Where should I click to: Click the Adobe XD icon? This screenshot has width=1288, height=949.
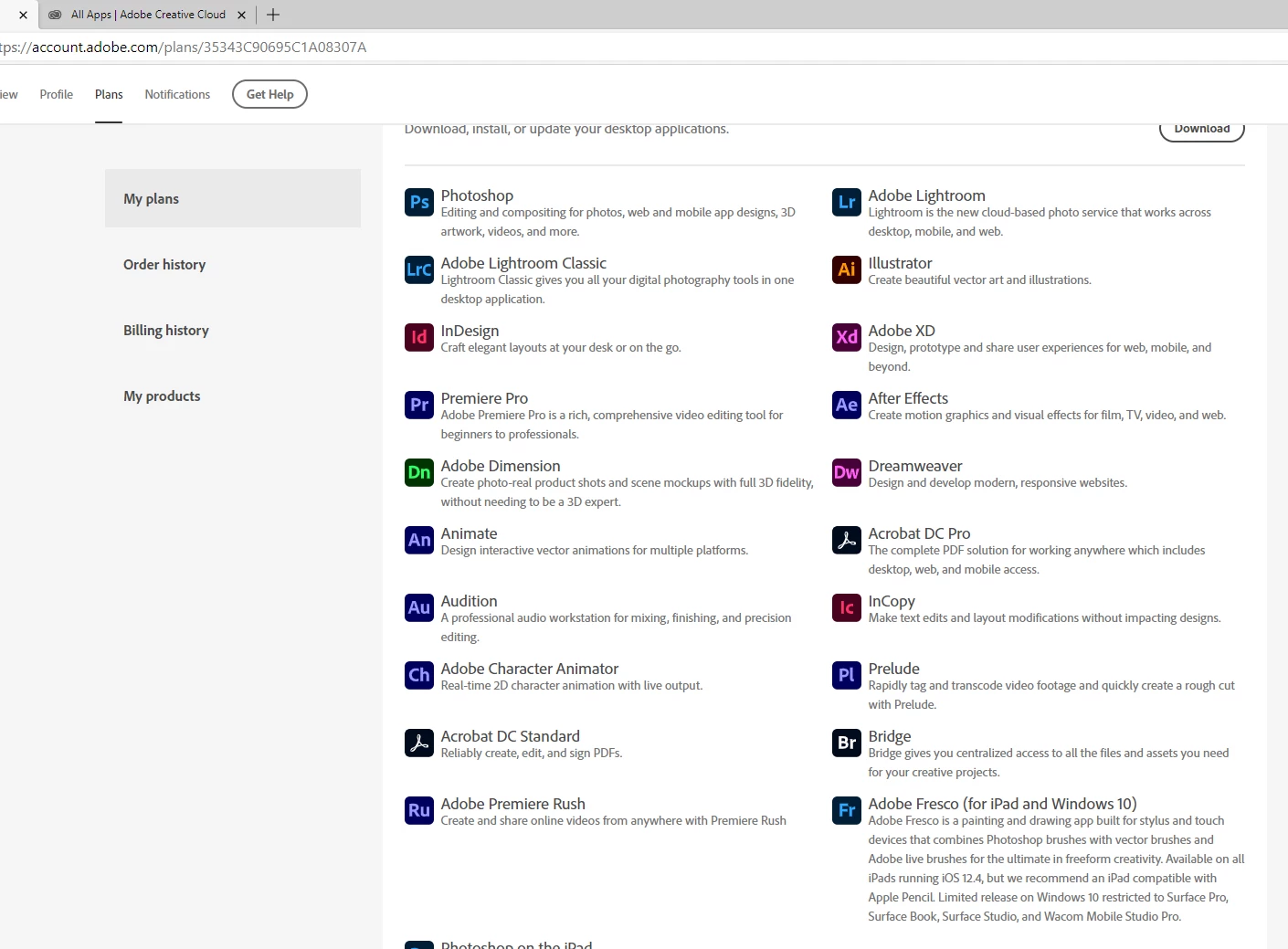tap(847, 337)
